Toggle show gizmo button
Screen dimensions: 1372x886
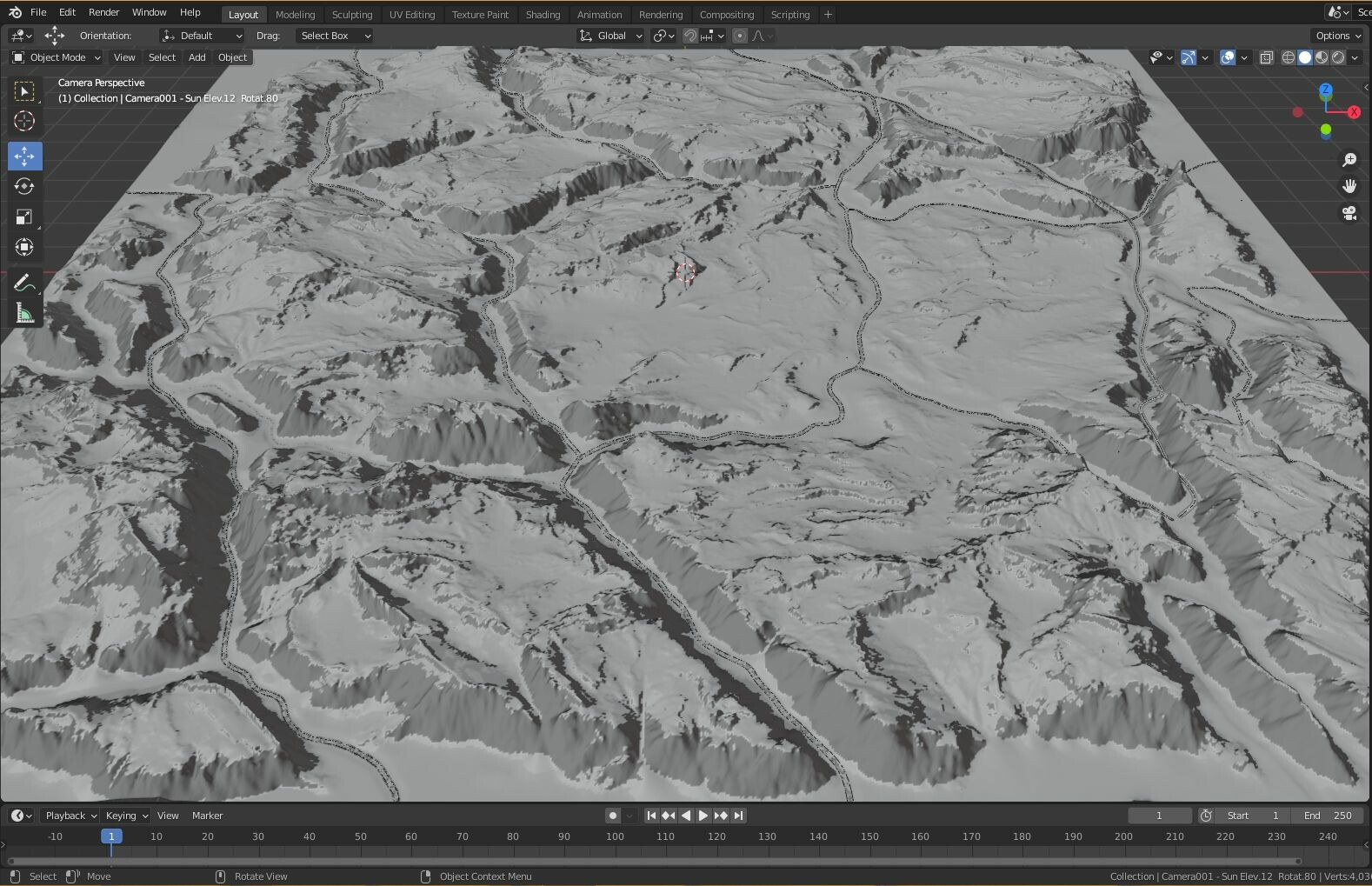(1188, 57)
